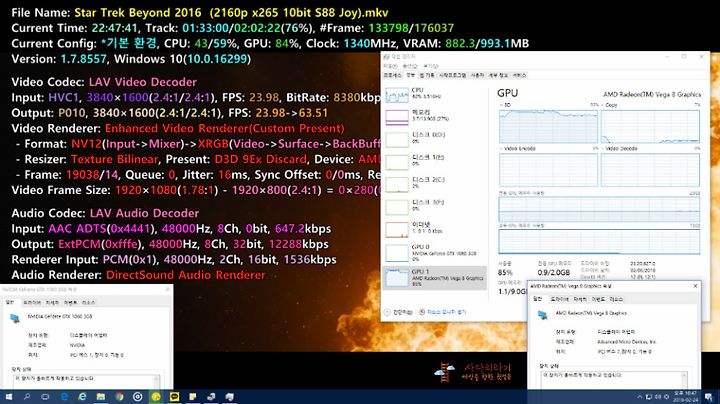Open the Video Decode graph dropdown

click(x=619, y=149)
